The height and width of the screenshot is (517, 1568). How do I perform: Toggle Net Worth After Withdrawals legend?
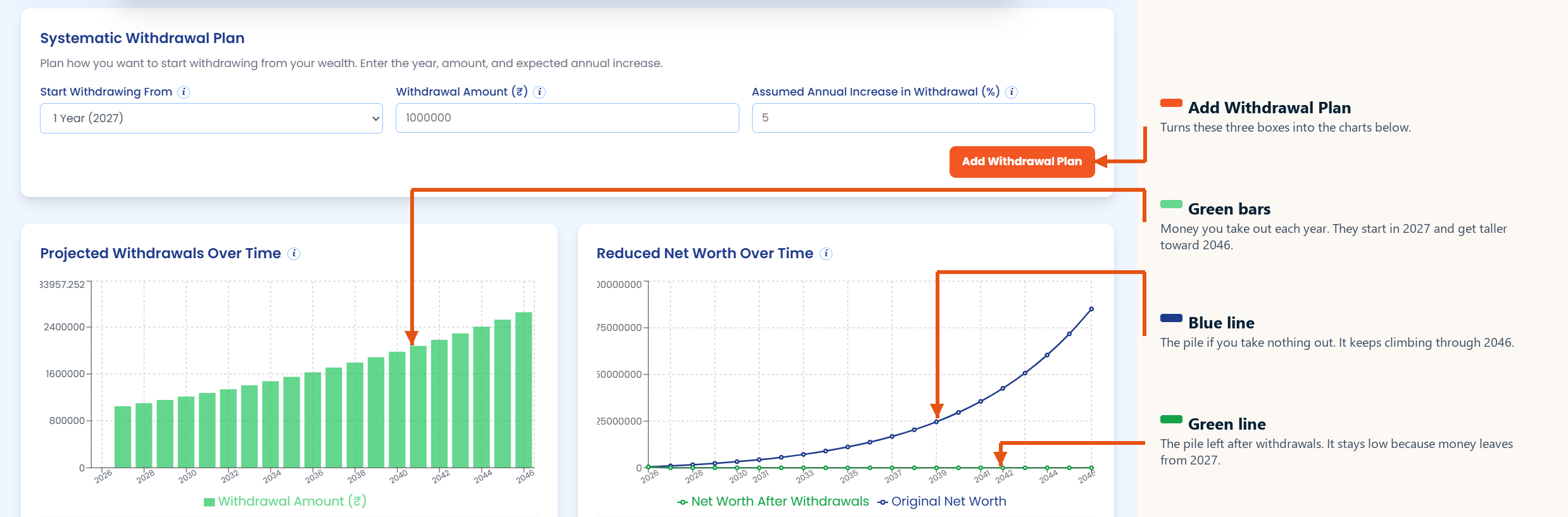773,501
